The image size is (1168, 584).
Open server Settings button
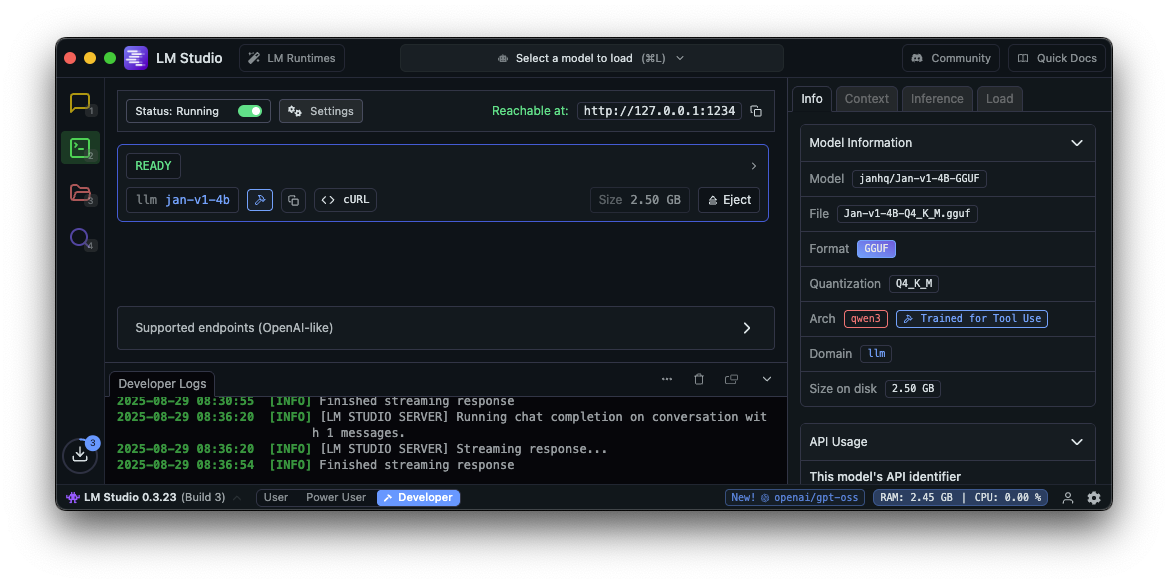click(321, 111)
